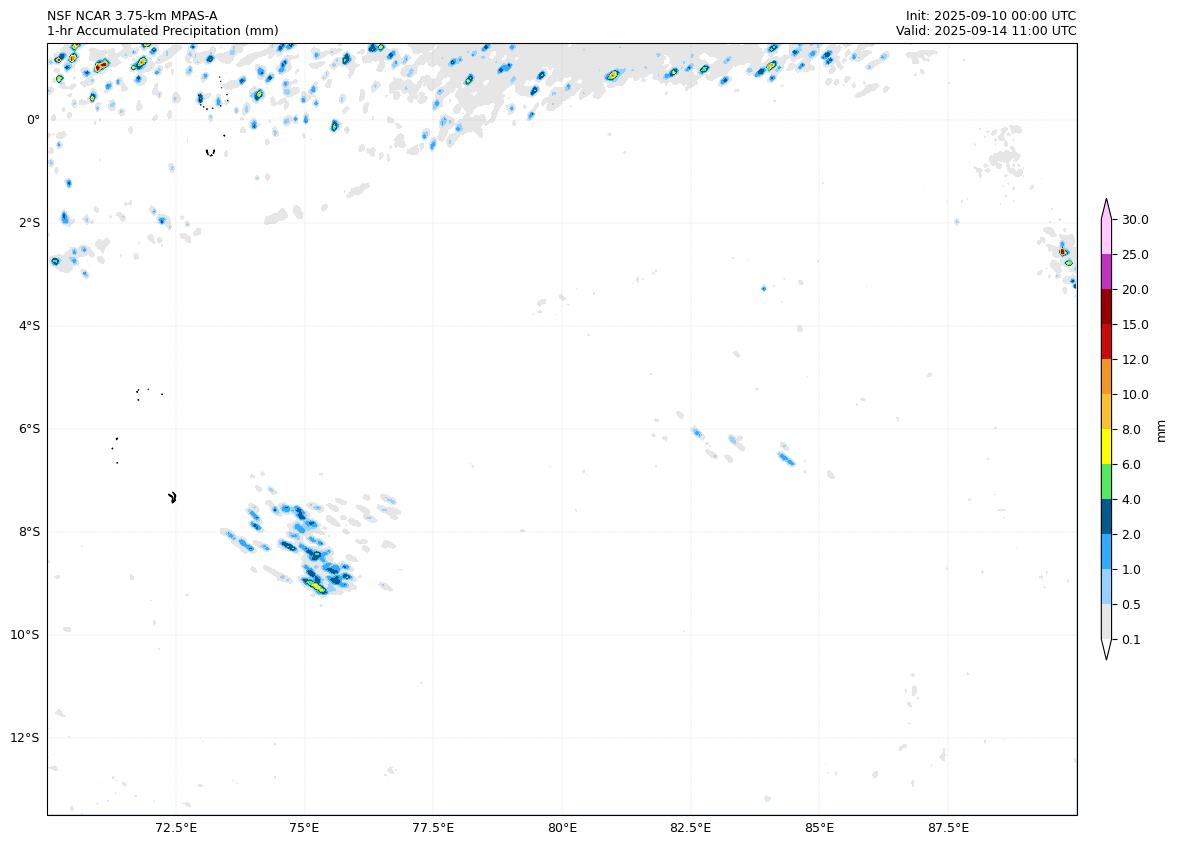This screenshot has width=1177, height=845.
Task: Select the light blue 0.5–1.0 colorbar segment
Action: [x=1106, y=586]
